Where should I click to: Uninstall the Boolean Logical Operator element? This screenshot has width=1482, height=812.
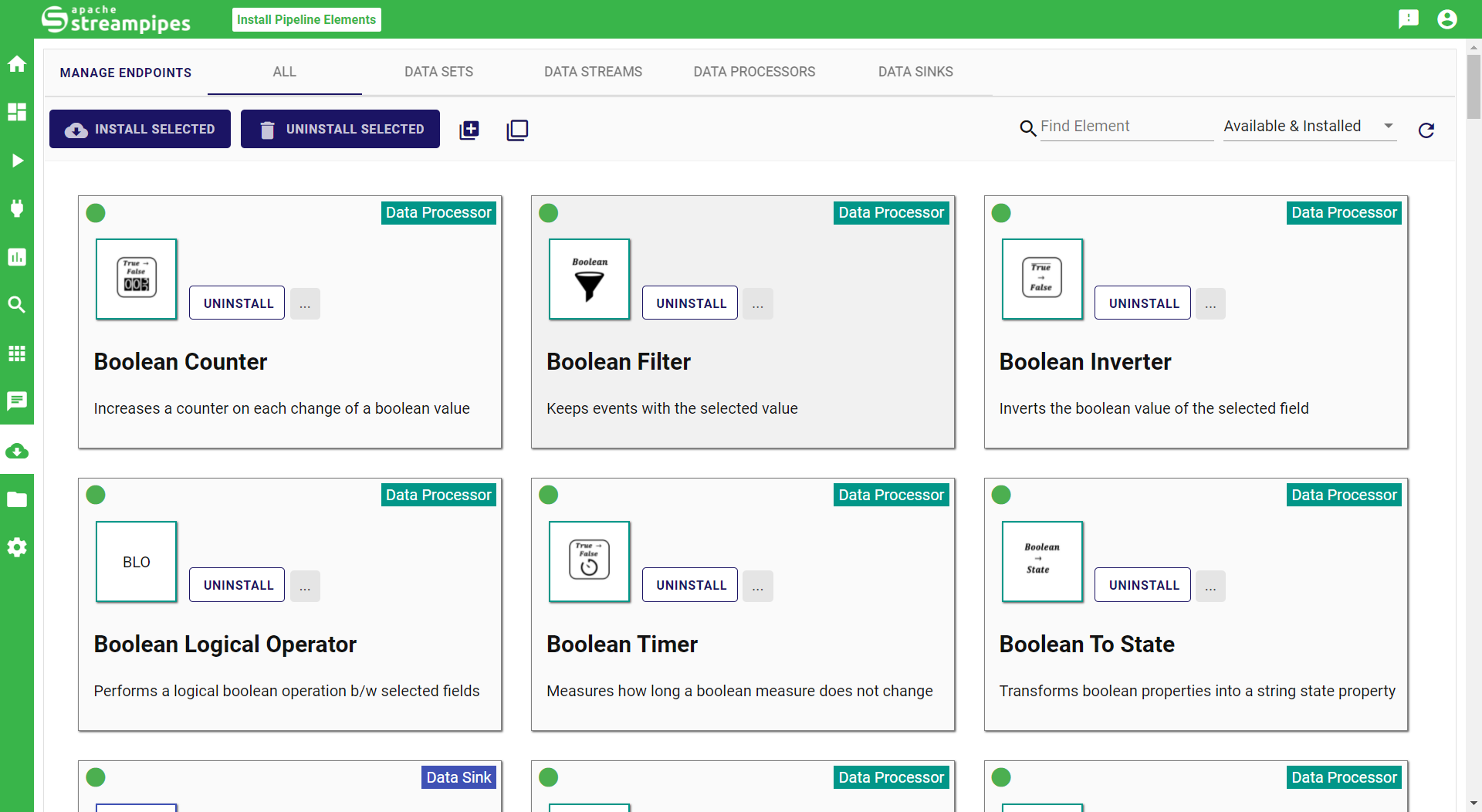click(x=238, y=585)
